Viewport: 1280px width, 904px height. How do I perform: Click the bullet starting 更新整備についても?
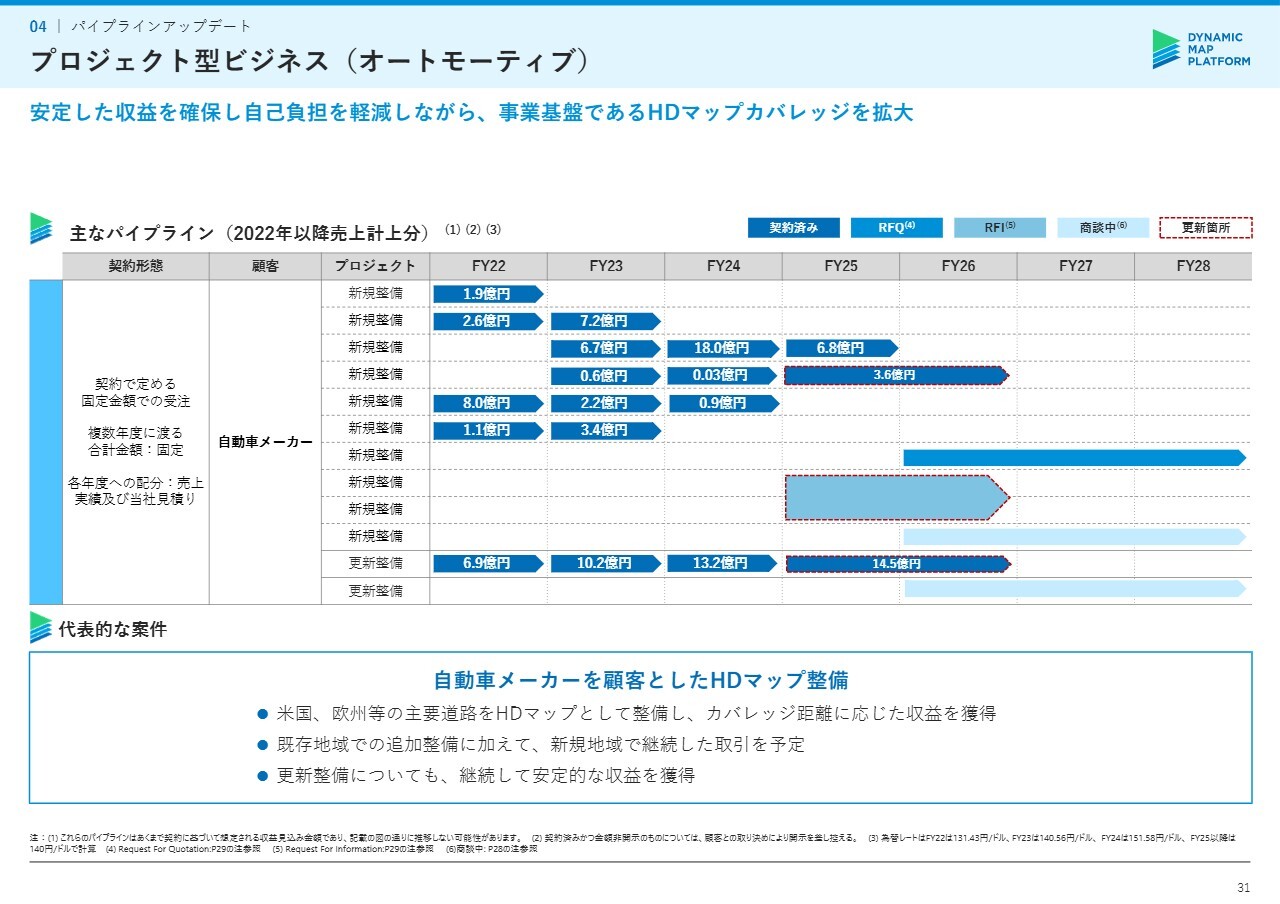pyautogui.click(x=485, y=775)
